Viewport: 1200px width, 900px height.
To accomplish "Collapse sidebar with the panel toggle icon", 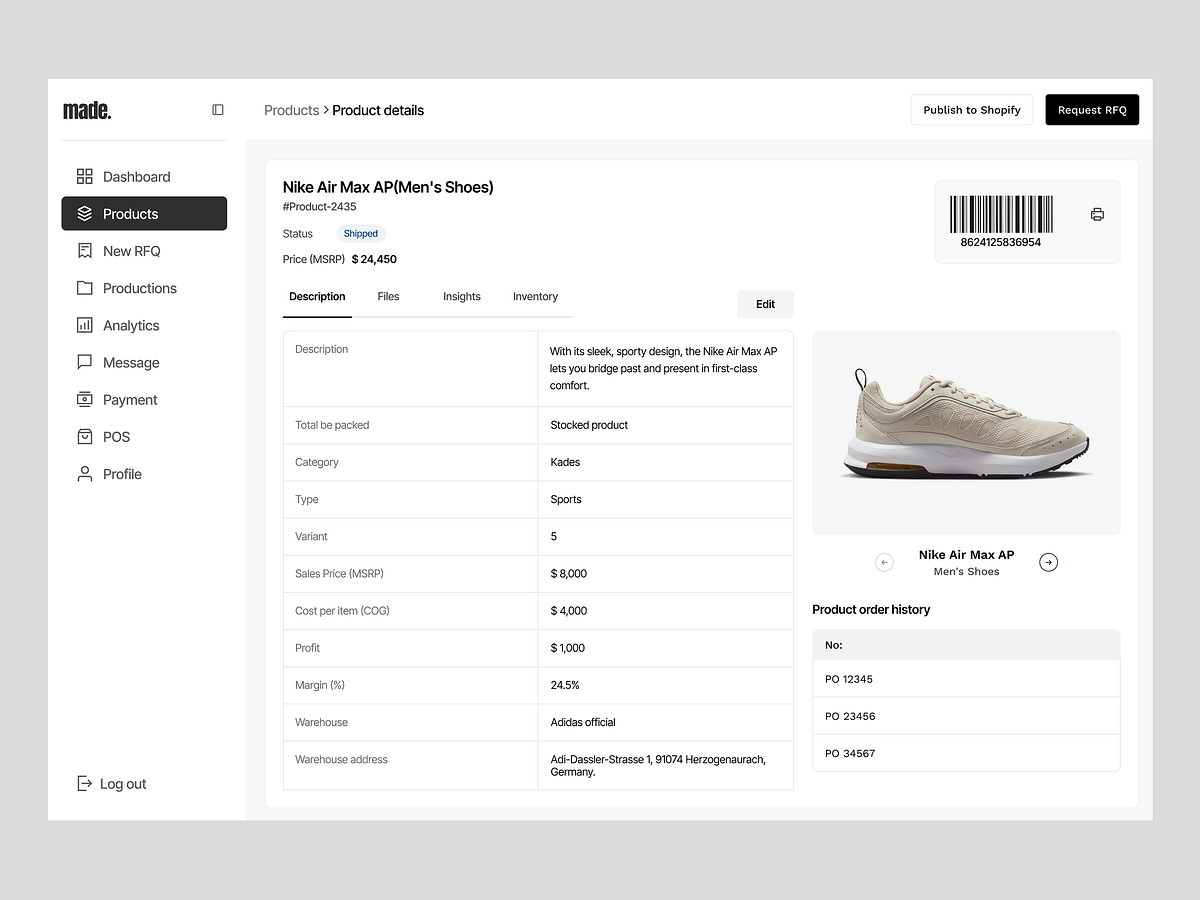I will click(218, 110).
